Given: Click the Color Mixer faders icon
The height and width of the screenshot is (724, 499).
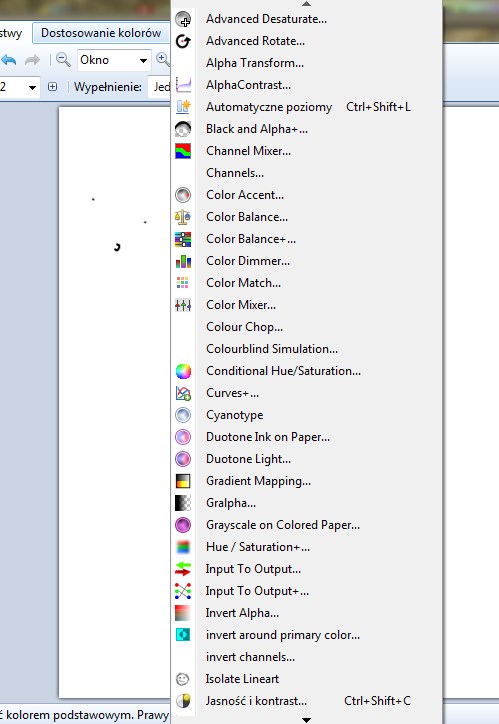Looking at the screenshot, I should pyautogui.click(x=183, y=305).
